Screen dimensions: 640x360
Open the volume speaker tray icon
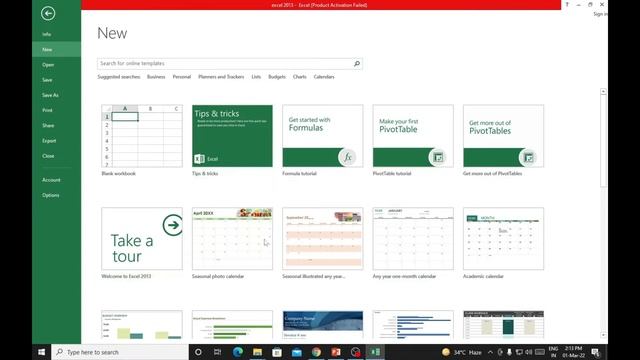click(529, 352)
